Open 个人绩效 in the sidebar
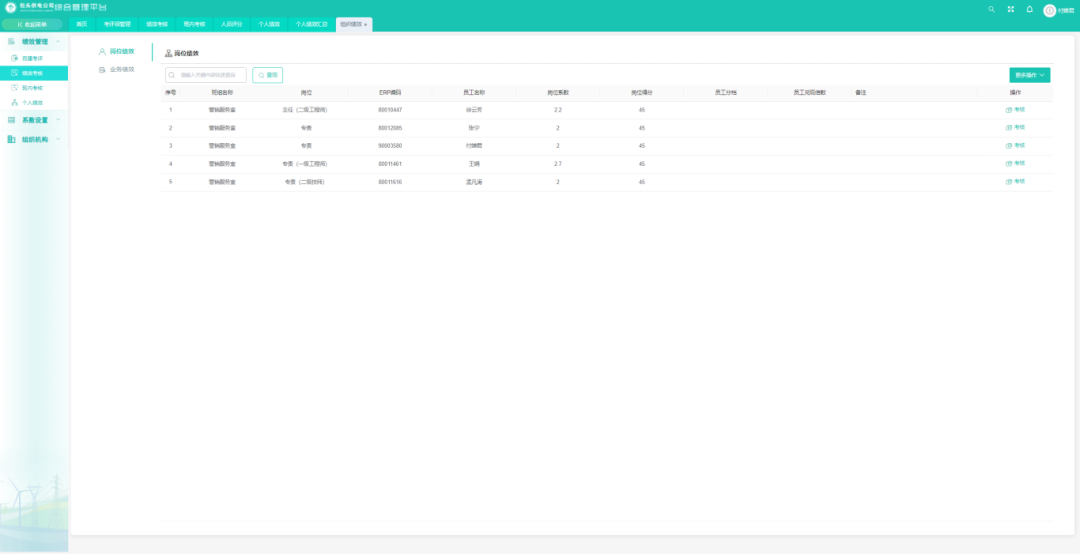Screen dimensions: 1080x554 click(33, 102)
